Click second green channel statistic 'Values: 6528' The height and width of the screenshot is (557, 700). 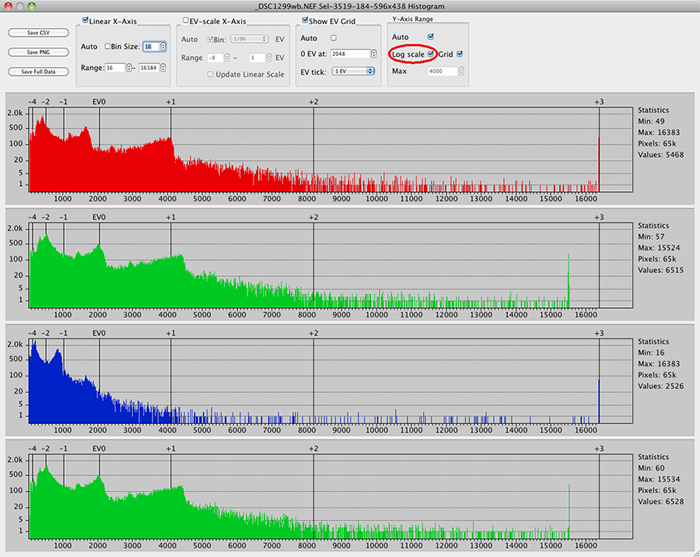tap(661, 502)
